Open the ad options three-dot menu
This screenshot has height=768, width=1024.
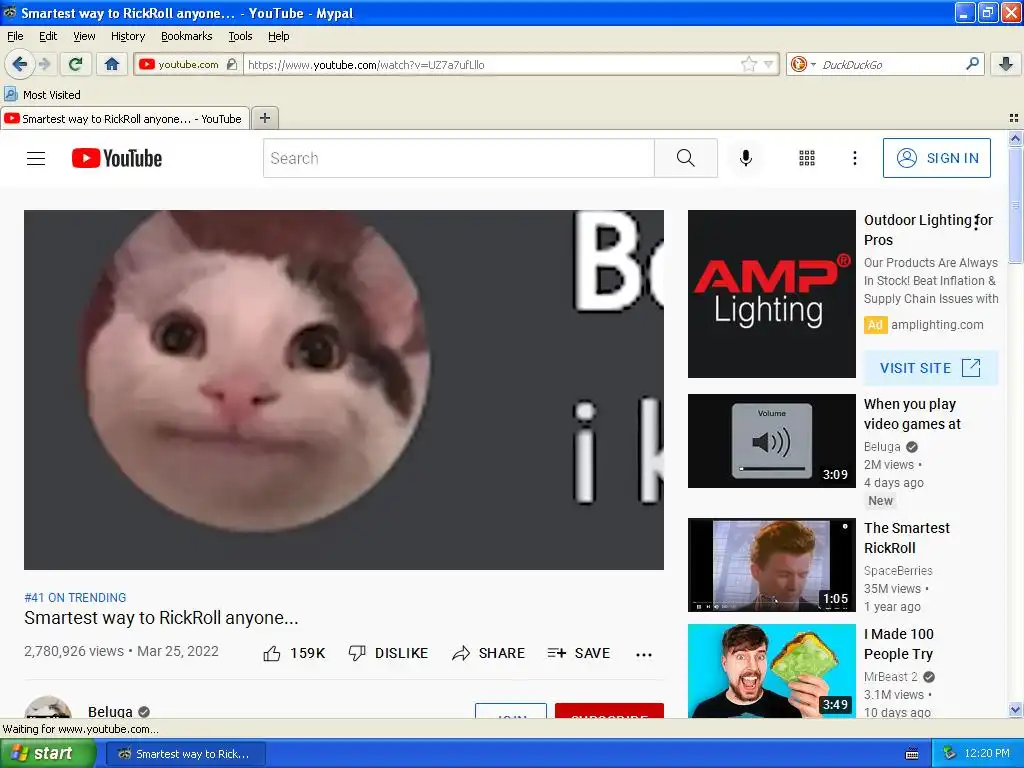[x=976, y=223]
